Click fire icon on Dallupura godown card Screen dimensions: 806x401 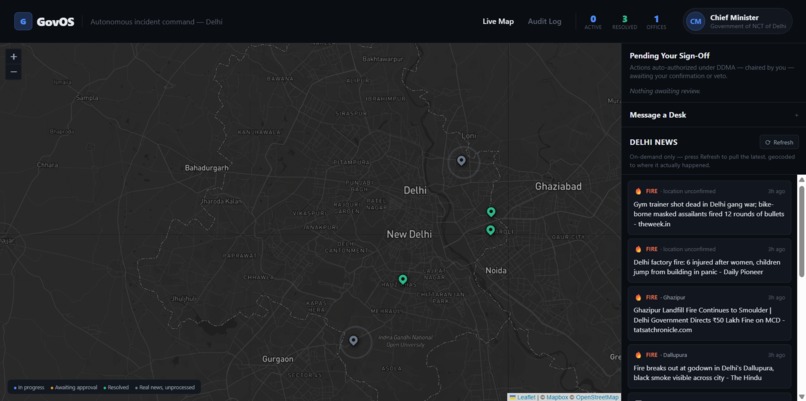(638, 355)
